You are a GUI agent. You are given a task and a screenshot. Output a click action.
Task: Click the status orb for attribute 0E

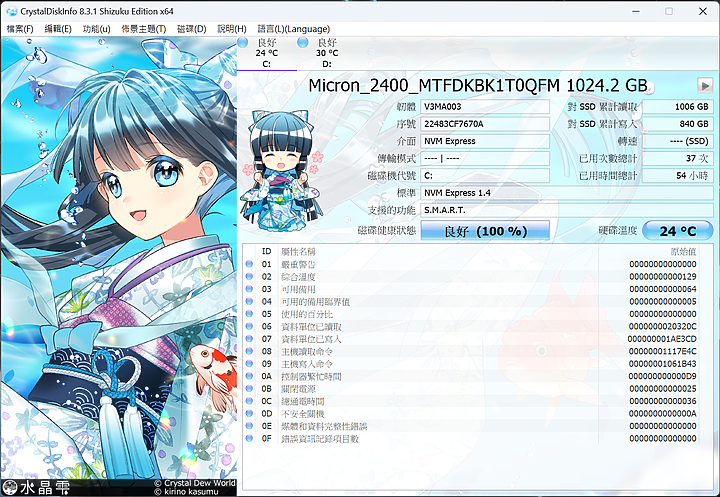click(249, 426)
